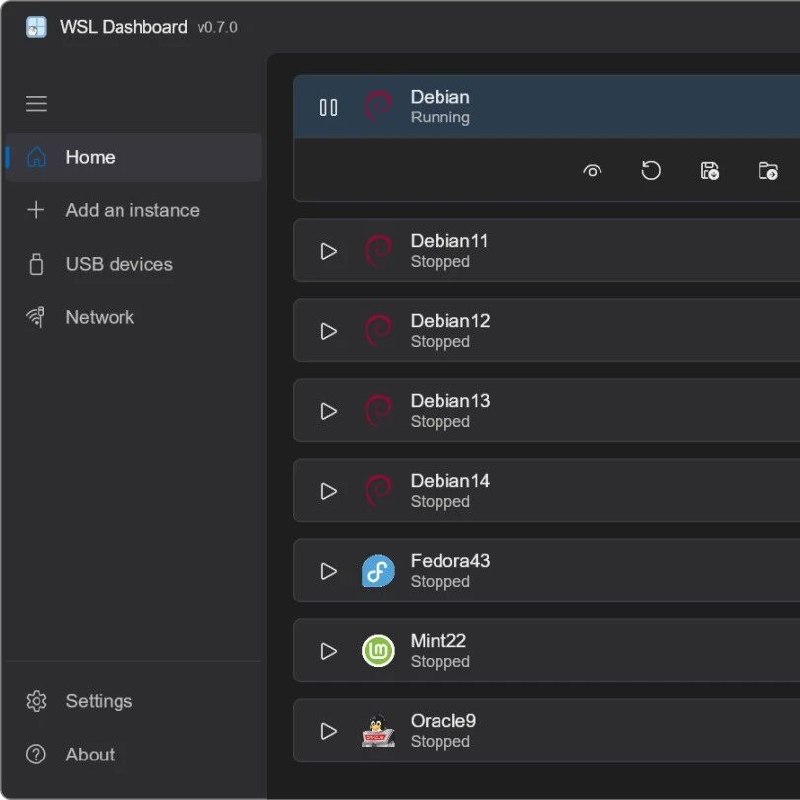Click the Oracle9 penguin icon
800x800 pixels.
tap(378, 731)
